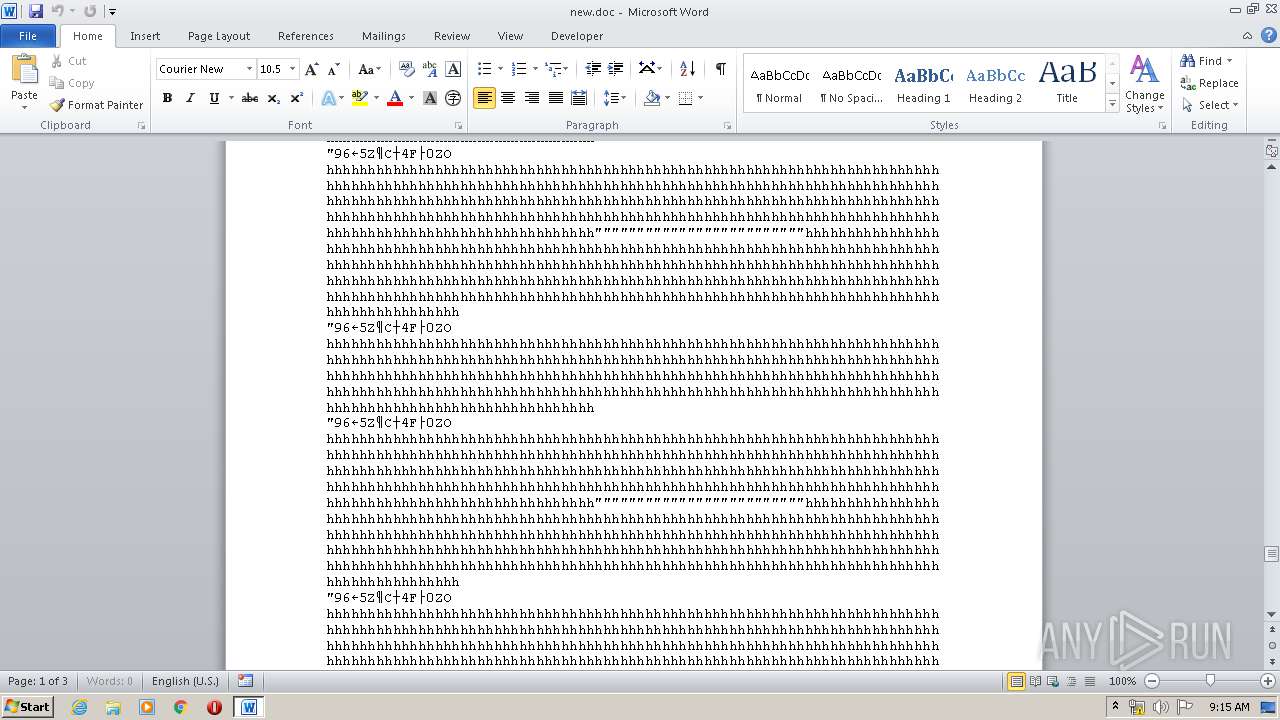The height and width of the screenshot is (720, 1280).
Task: Open the Select dropdown
Action: click(x=1210, y=105)
